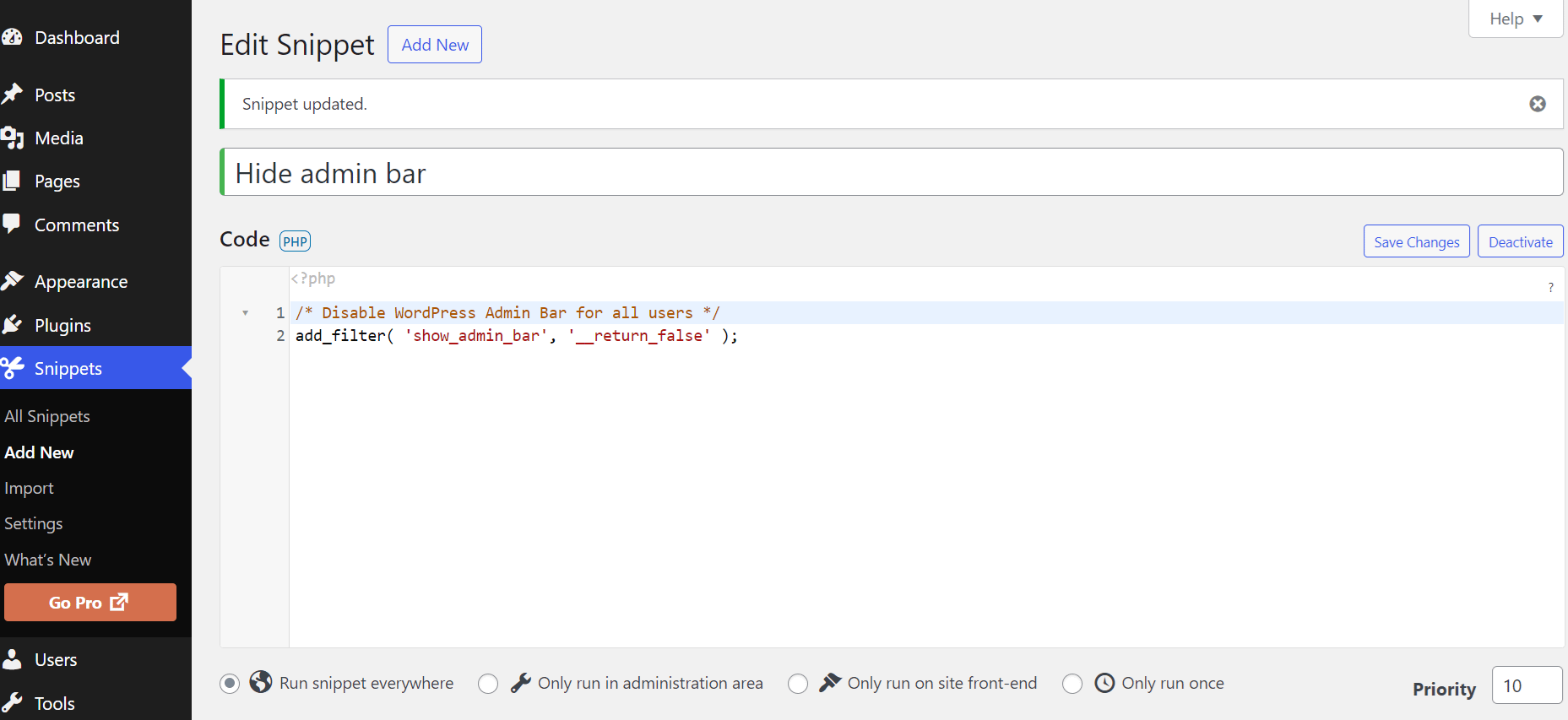Screen dimensions: 1568x720
Task: Click the Users person icon
Action: point(12,659)
